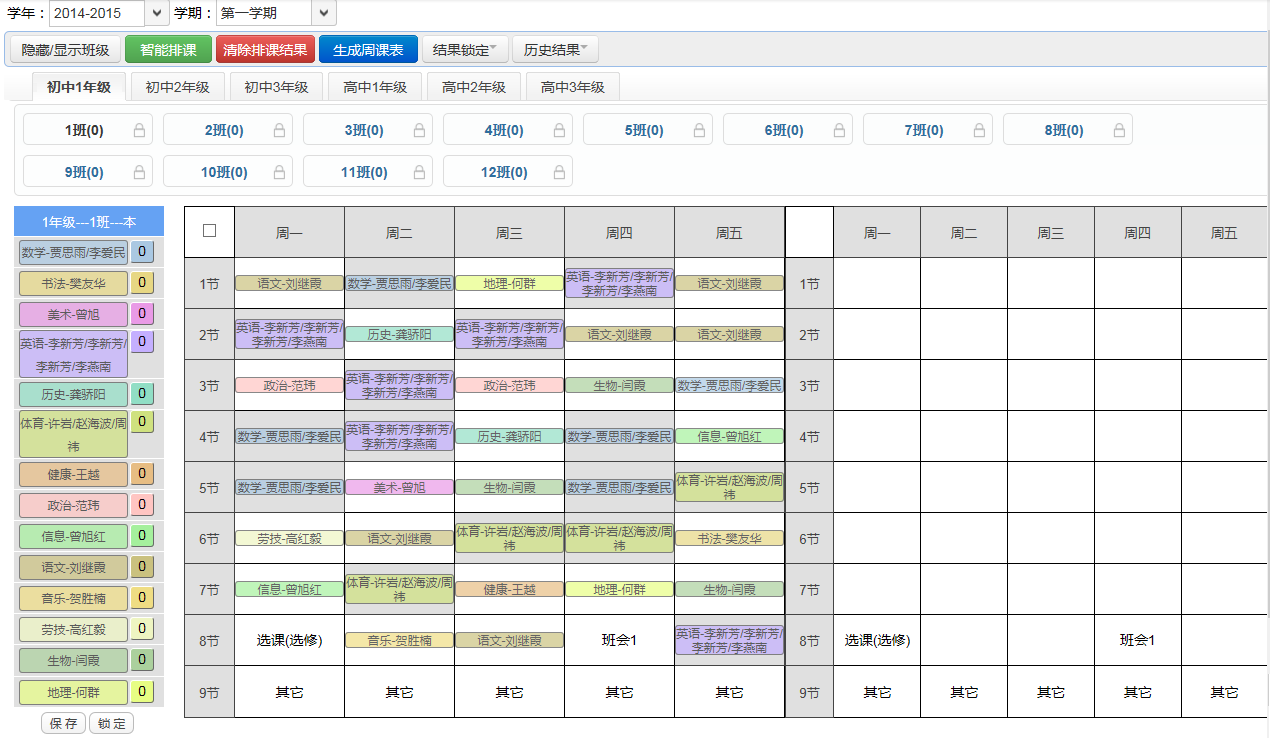
Task: Click 生物-闫霞 lesson in 周四 3节
Action: (x=619, y=385)
